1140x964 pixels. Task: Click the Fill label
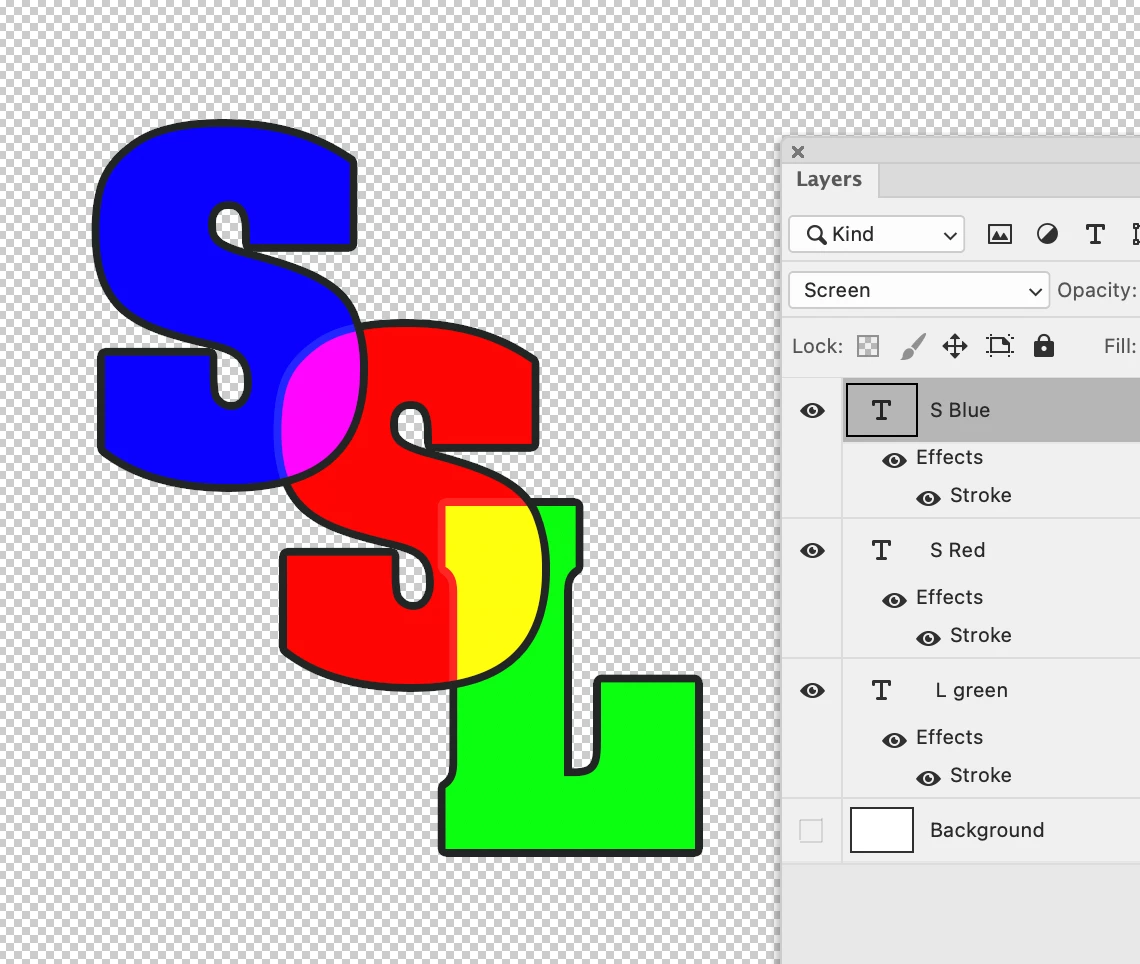1120,346
